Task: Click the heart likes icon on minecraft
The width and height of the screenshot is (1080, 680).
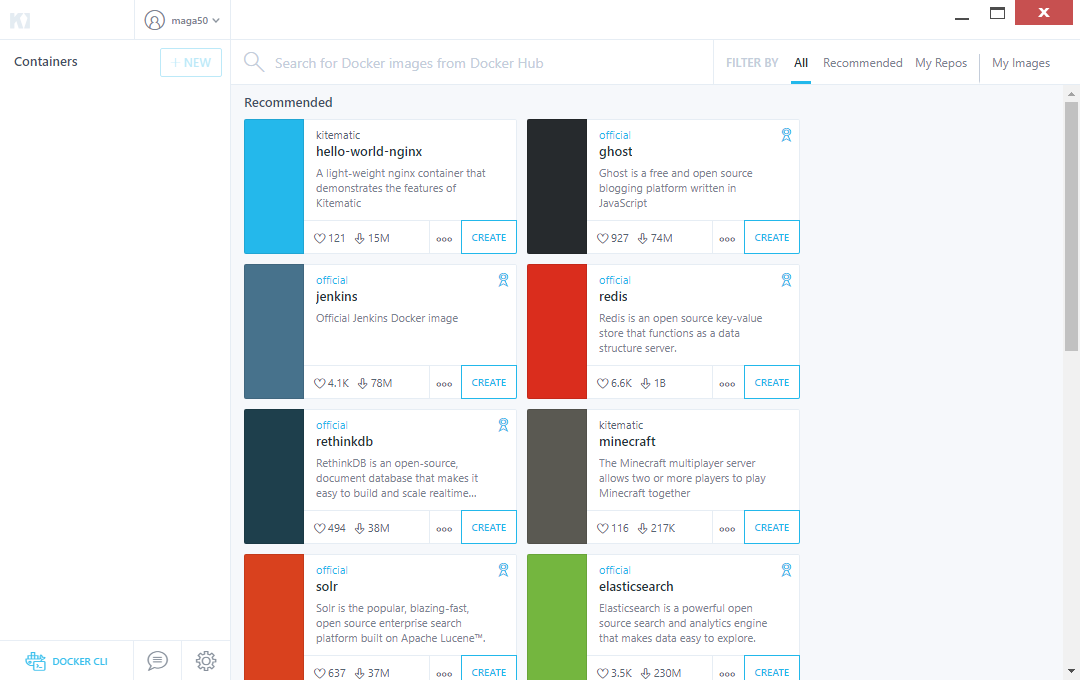Action: [x=603, y=528]
